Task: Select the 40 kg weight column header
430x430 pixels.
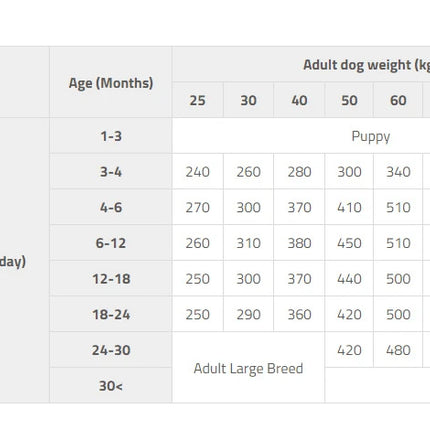Action: tap(299, 100)
